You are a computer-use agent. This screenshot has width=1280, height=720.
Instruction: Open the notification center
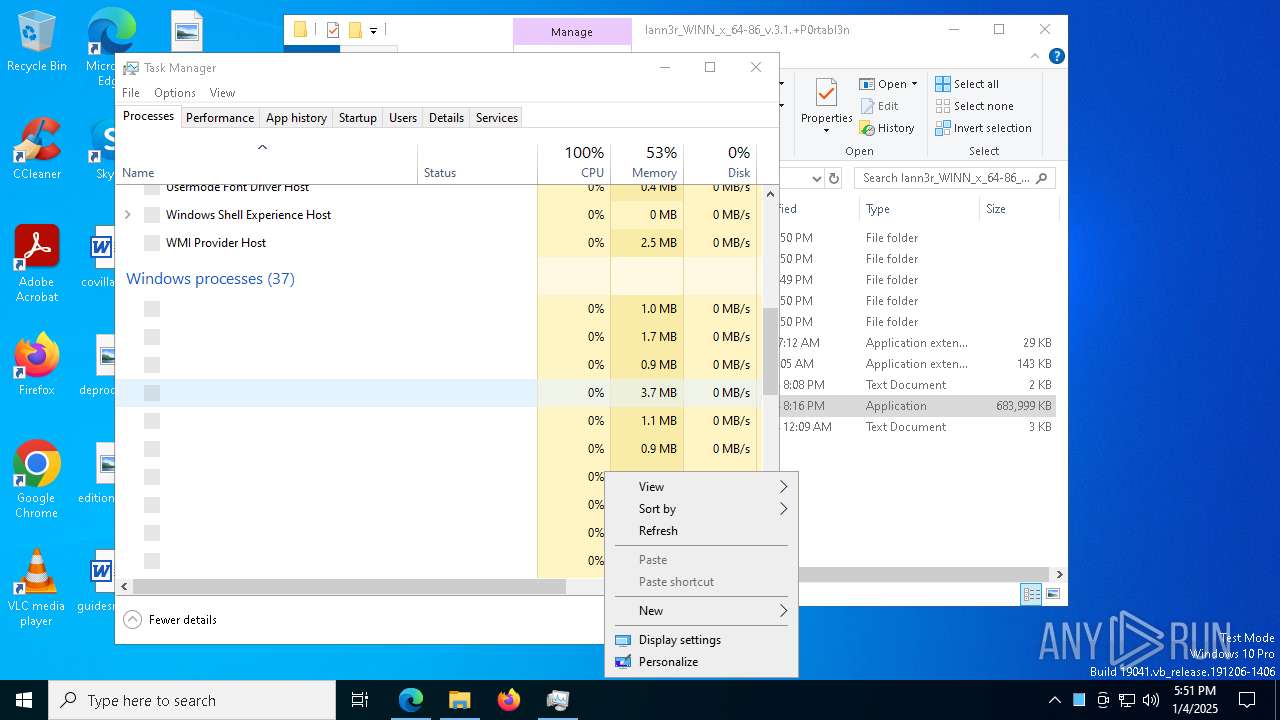1247,700
